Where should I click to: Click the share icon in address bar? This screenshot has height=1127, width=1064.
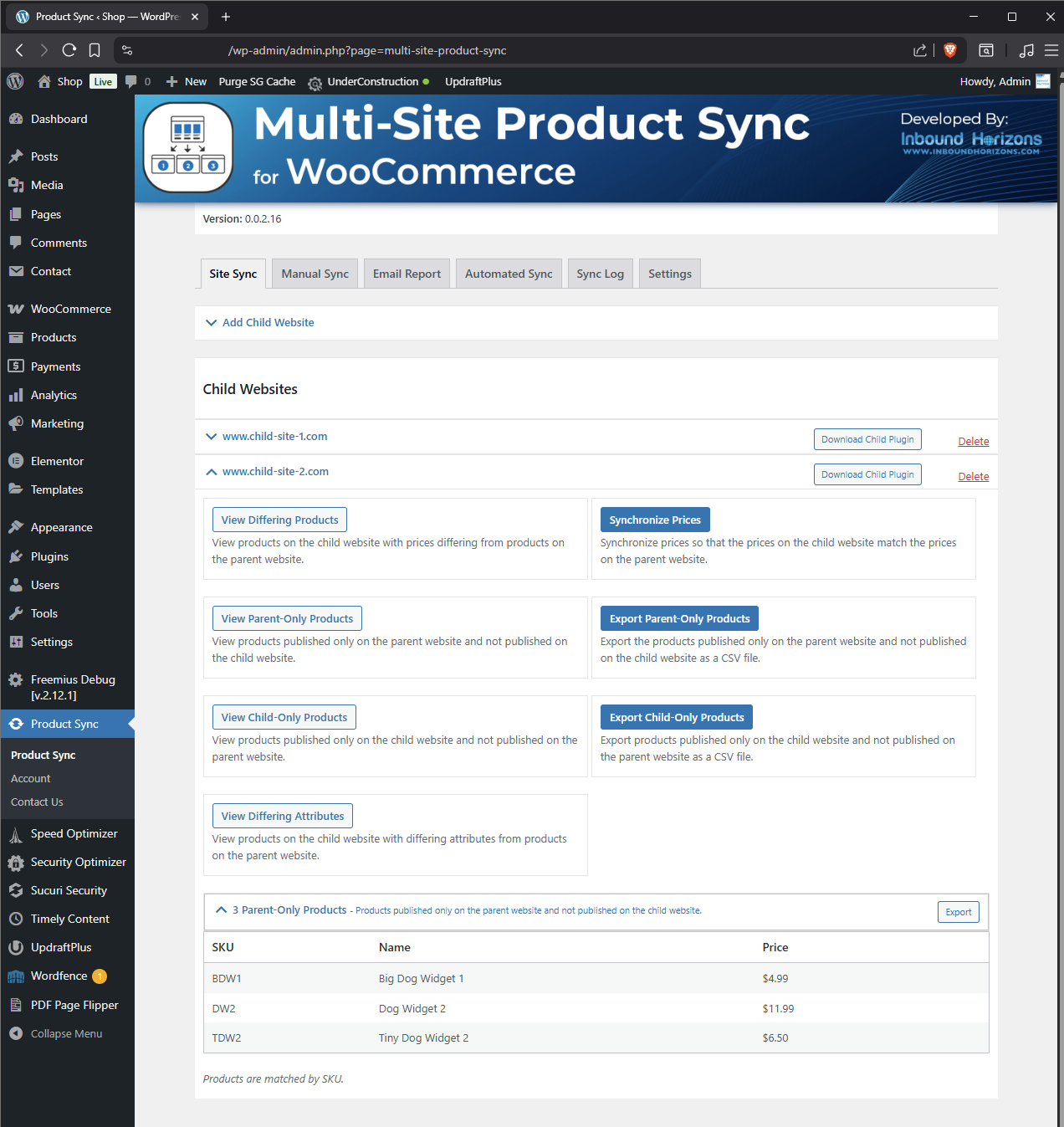pos(920,50)
